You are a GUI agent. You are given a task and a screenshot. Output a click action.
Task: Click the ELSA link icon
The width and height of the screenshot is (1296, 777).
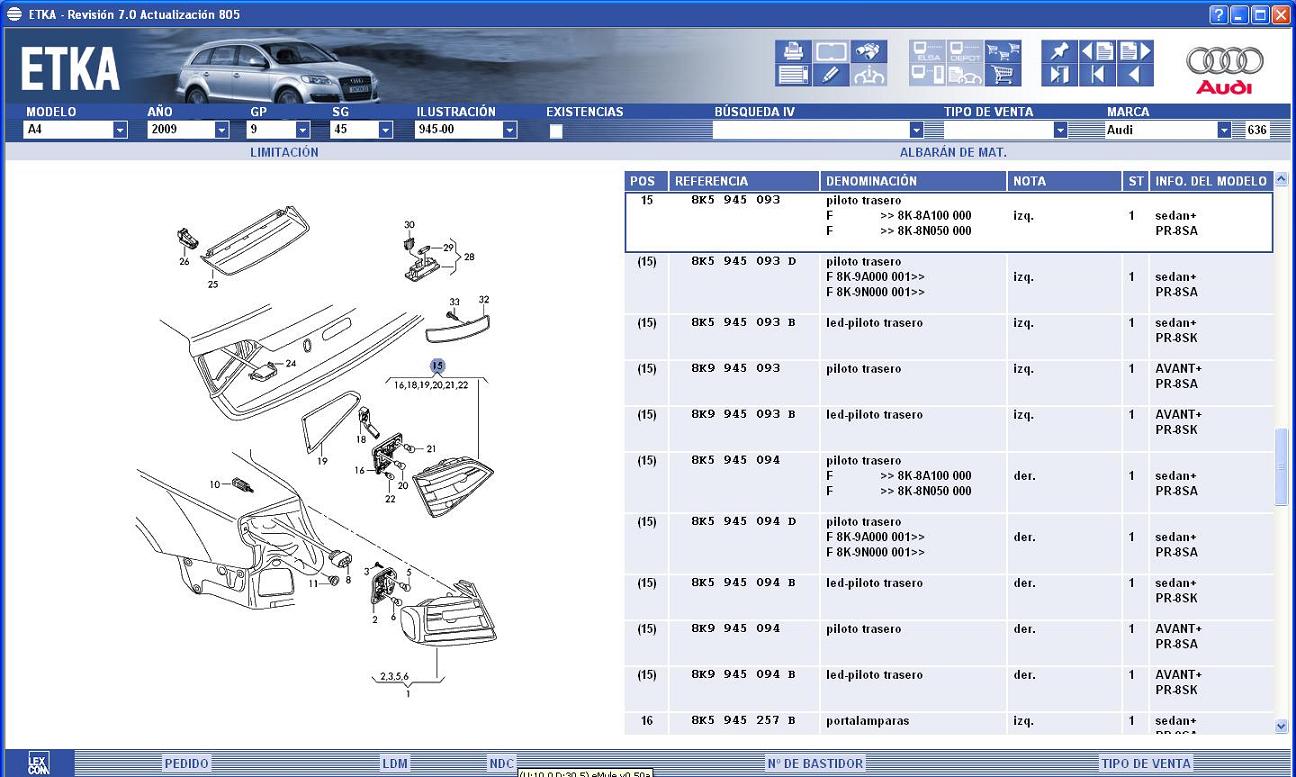(x=927, y=51)
